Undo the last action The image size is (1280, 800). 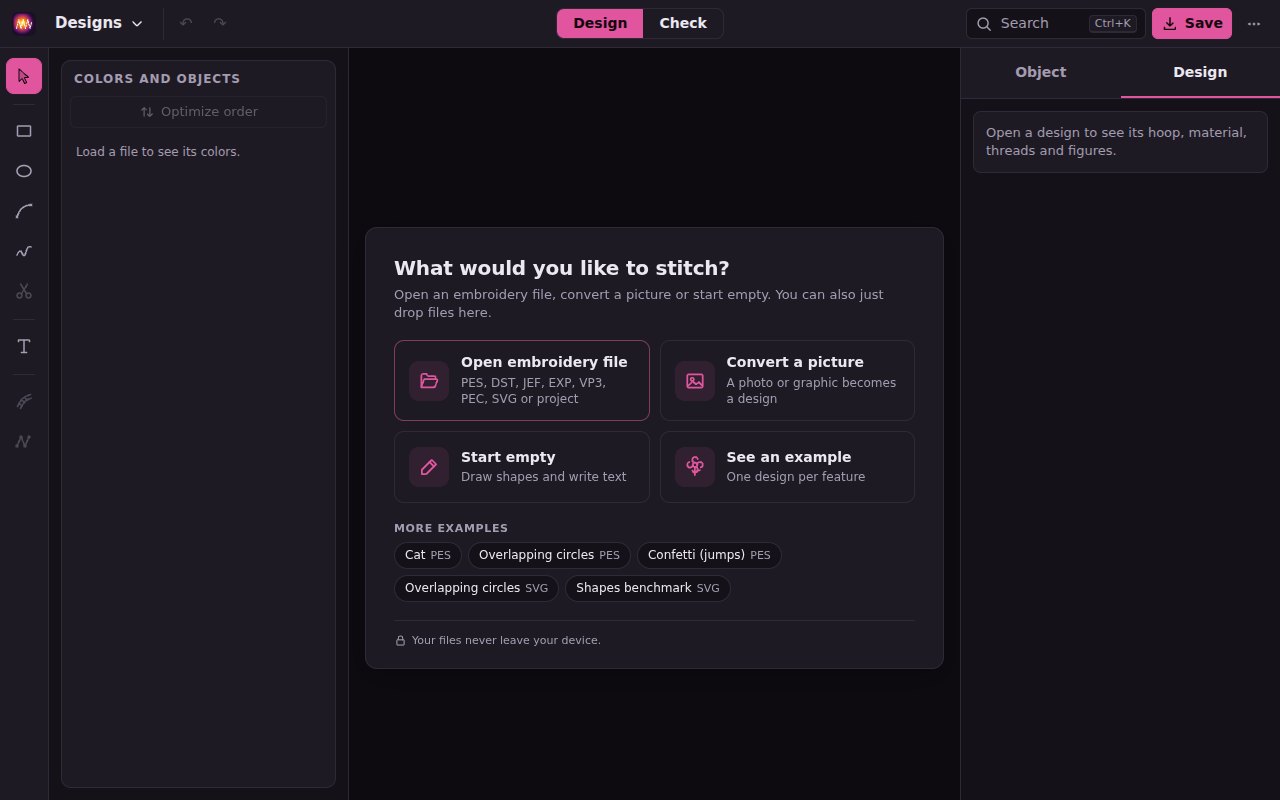coord(186,23)
